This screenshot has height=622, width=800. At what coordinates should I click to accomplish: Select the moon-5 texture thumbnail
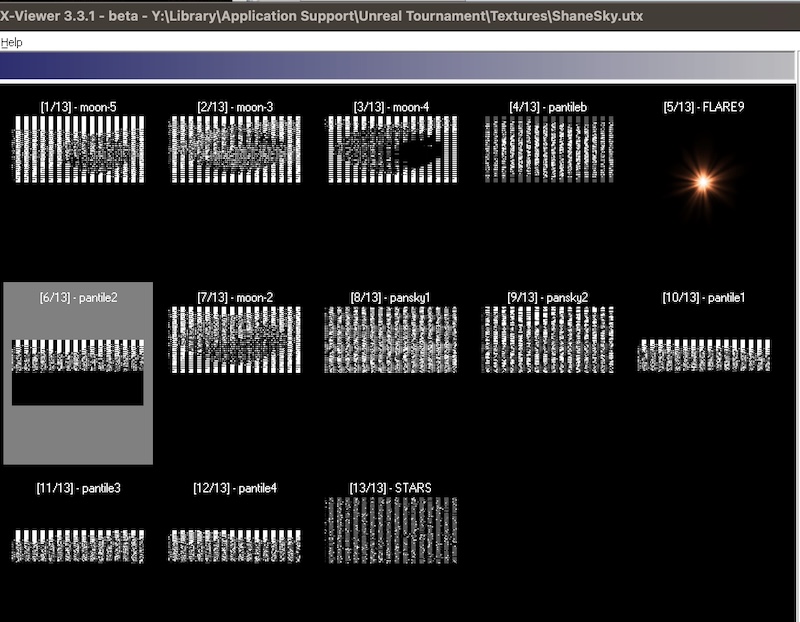[x=78, y=150]
